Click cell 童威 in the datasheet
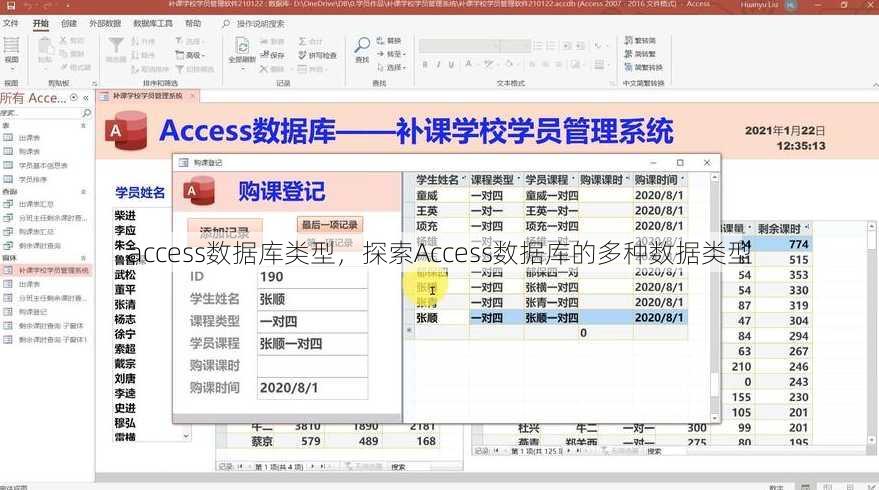 tap(441, 196)
